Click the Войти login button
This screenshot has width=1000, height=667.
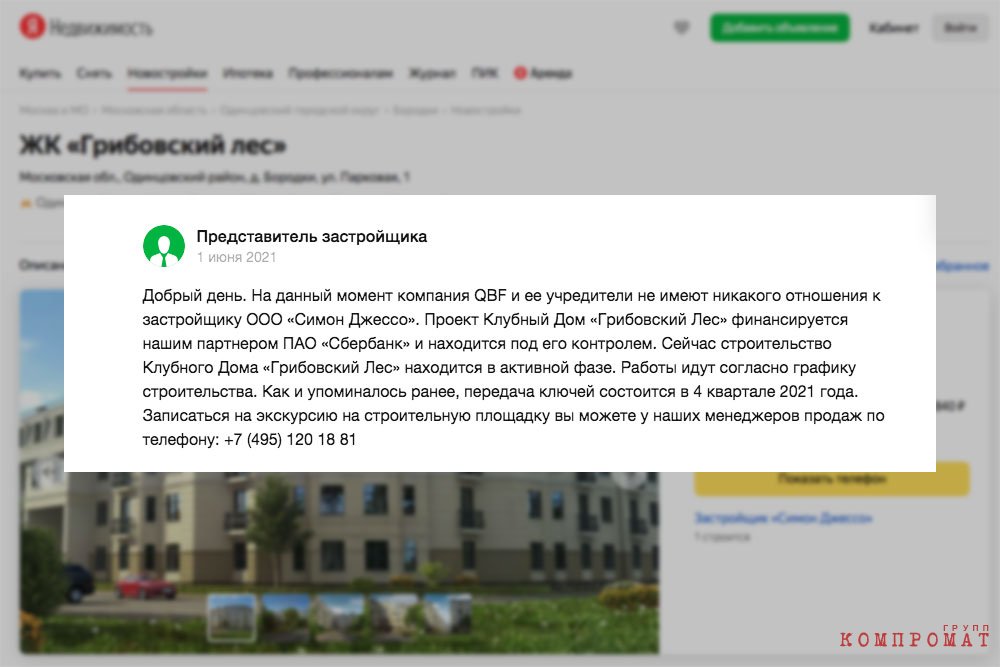(959, 28)
